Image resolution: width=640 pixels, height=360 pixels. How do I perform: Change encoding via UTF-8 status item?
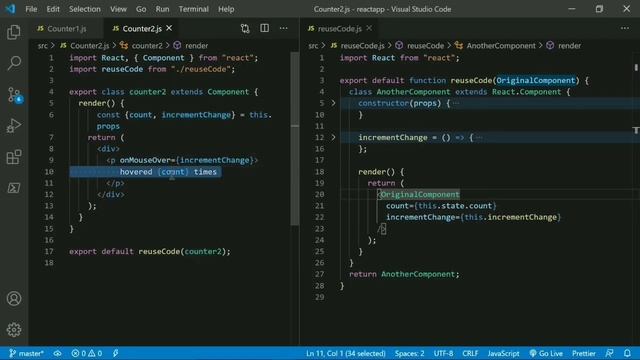pos(443,353)
